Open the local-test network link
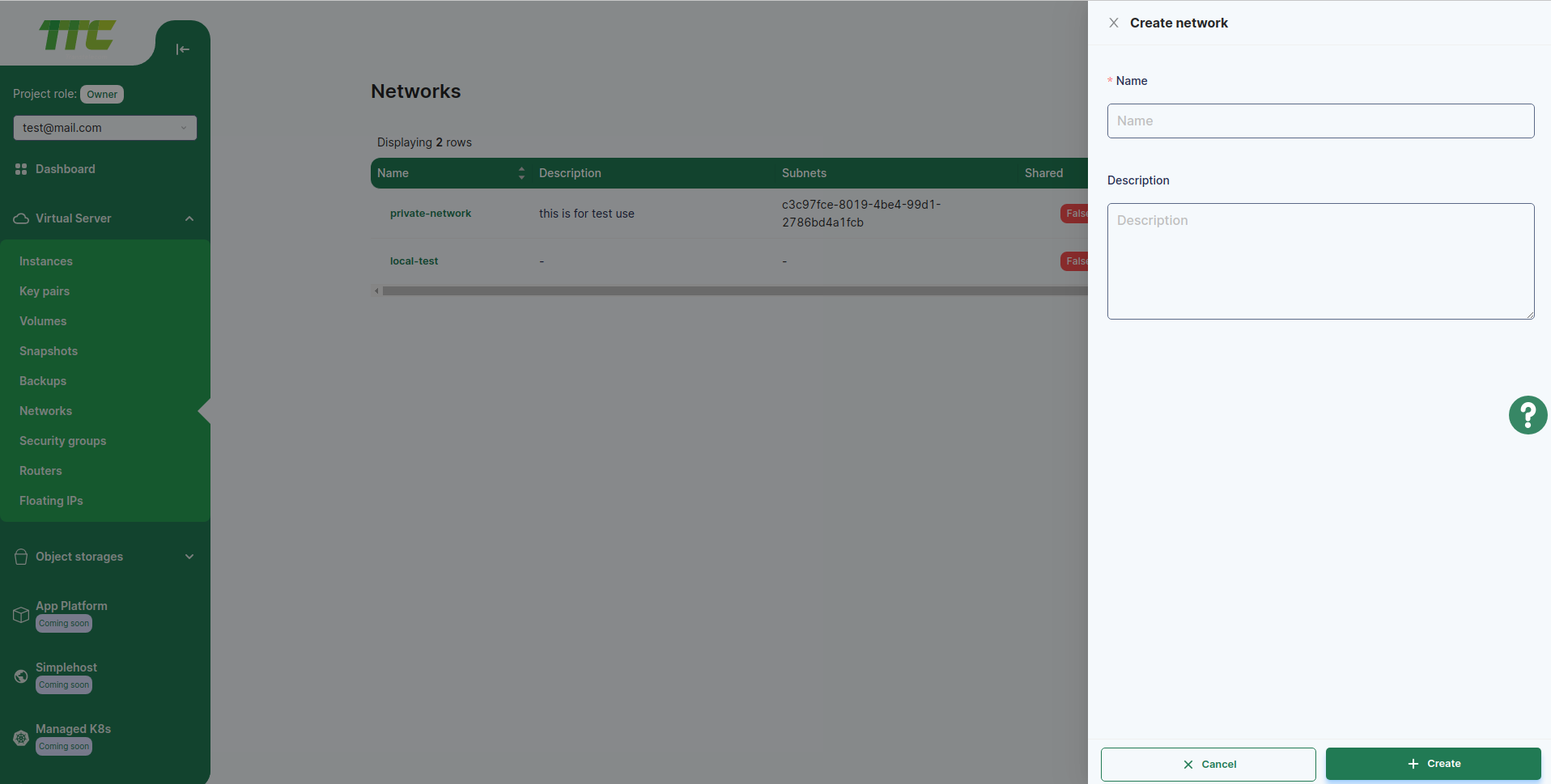 coord(414,261)
